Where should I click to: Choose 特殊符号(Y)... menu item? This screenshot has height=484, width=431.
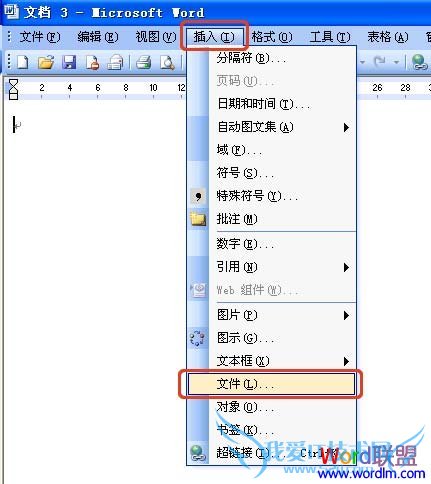[271, 196]
